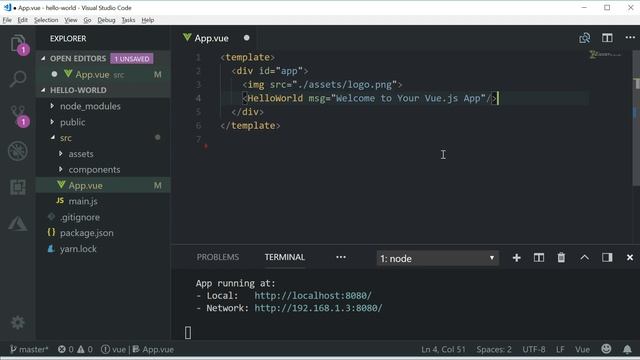Split the terminal pane
The height and width of the screenshot is (360, 640).
539,258
